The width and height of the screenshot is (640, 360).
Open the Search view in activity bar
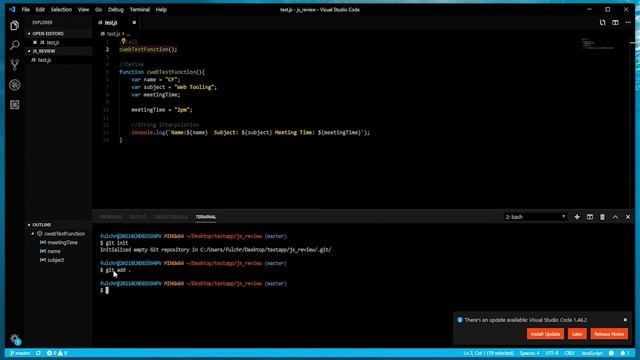(x=15, y=45)
